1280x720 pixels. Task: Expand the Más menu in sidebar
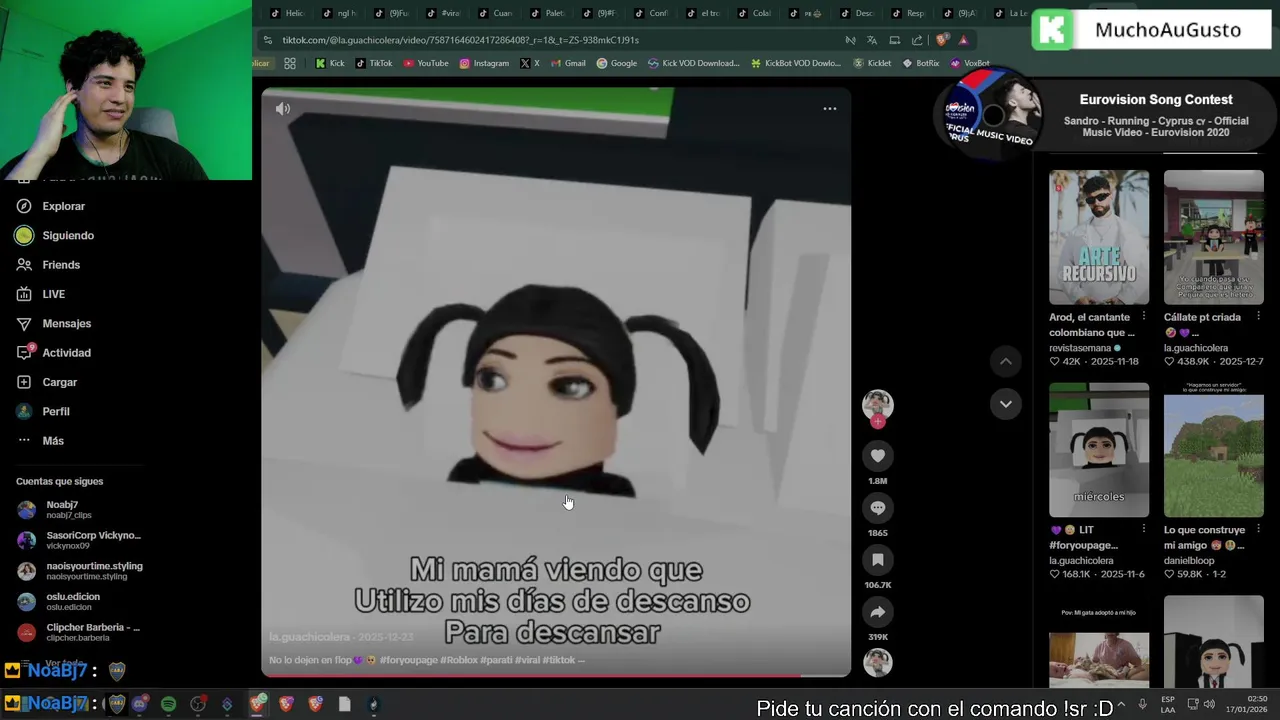point(52,441)
